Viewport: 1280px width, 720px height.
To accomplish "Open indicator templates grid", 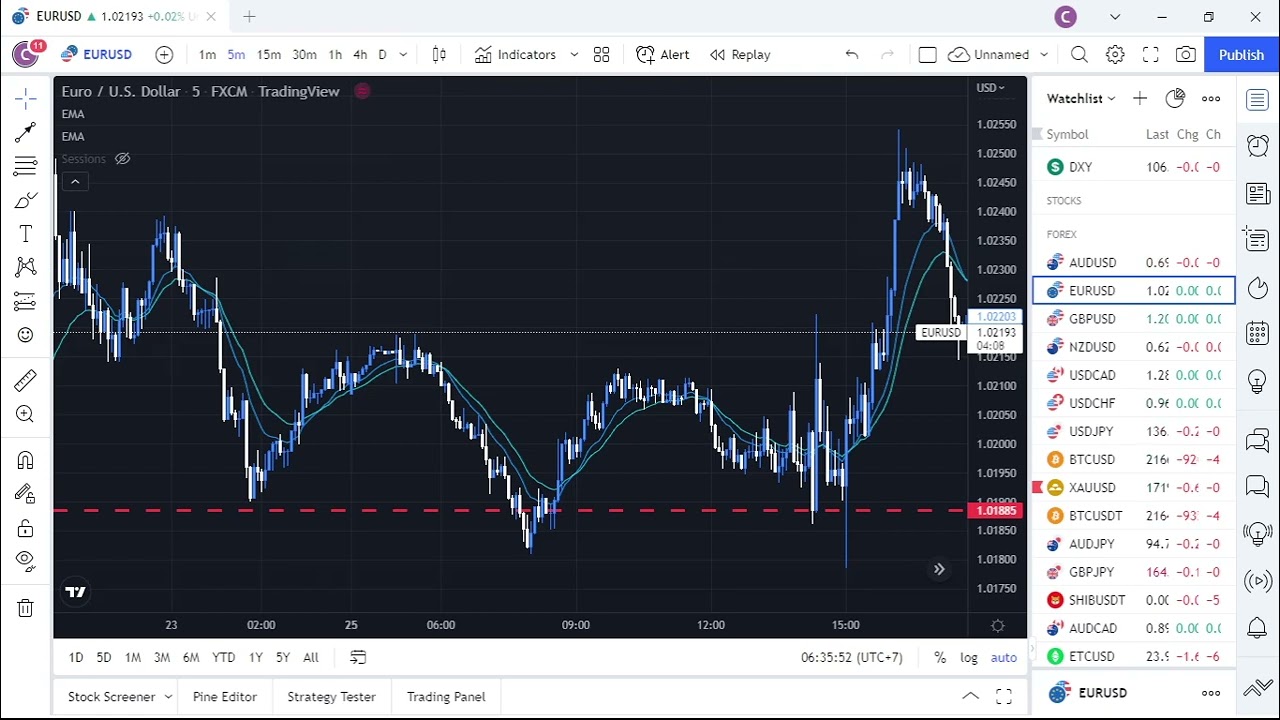I will [x=601, y=55].
